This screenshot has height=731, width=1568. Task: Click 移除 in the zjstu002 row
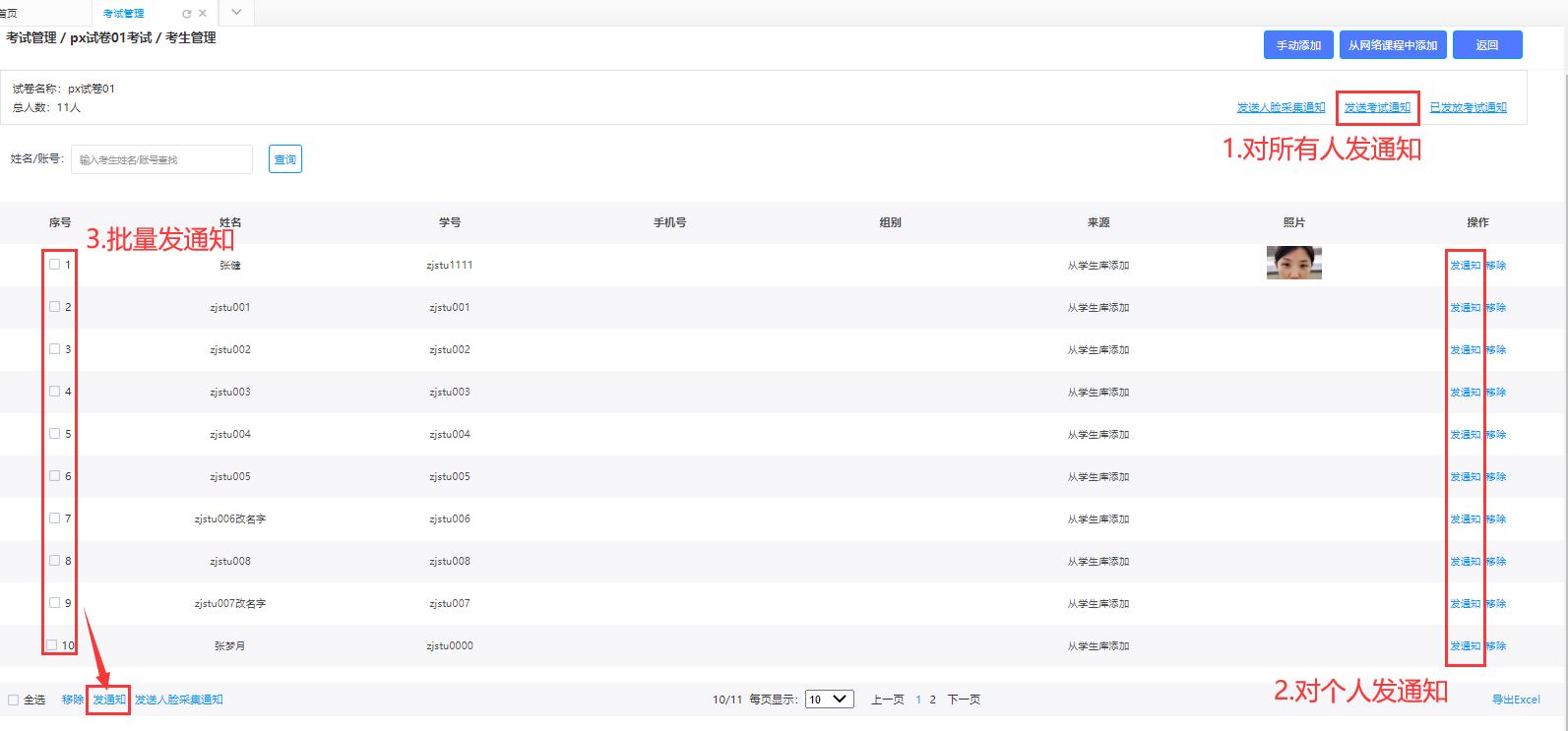(1496, 349)
